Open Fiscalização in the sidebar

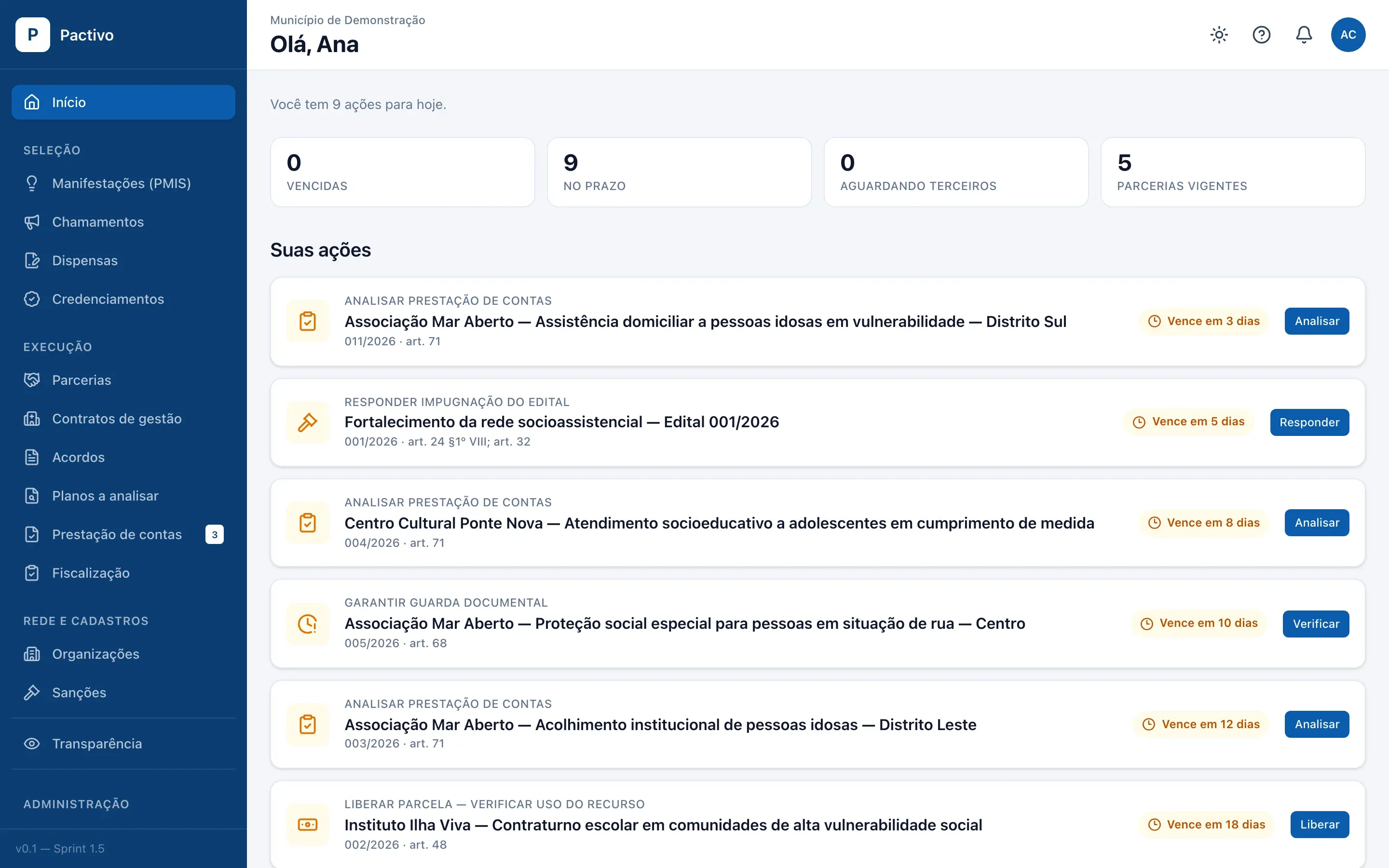(123, 573)
